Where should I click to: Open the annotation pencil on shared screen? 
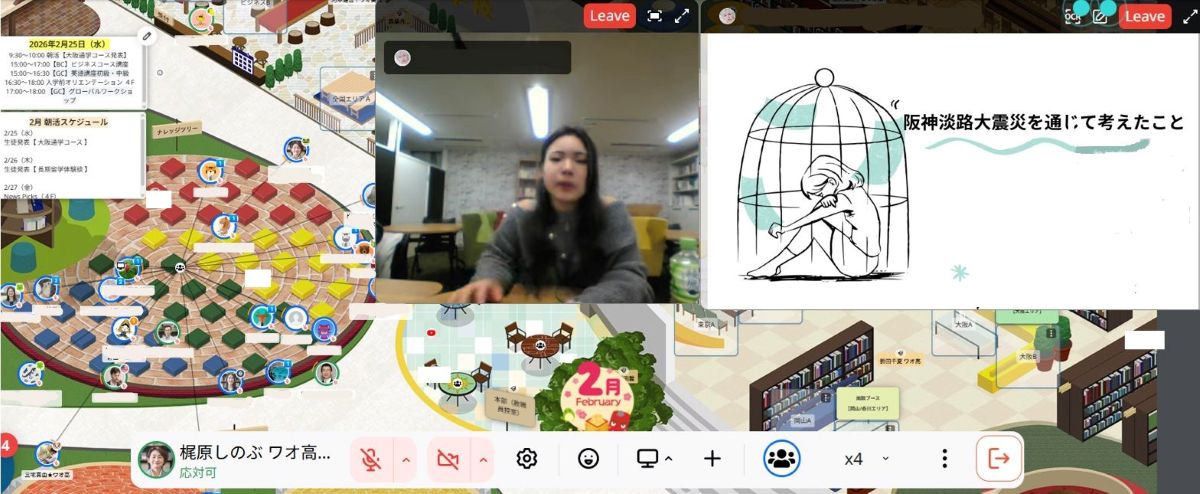1100,15
